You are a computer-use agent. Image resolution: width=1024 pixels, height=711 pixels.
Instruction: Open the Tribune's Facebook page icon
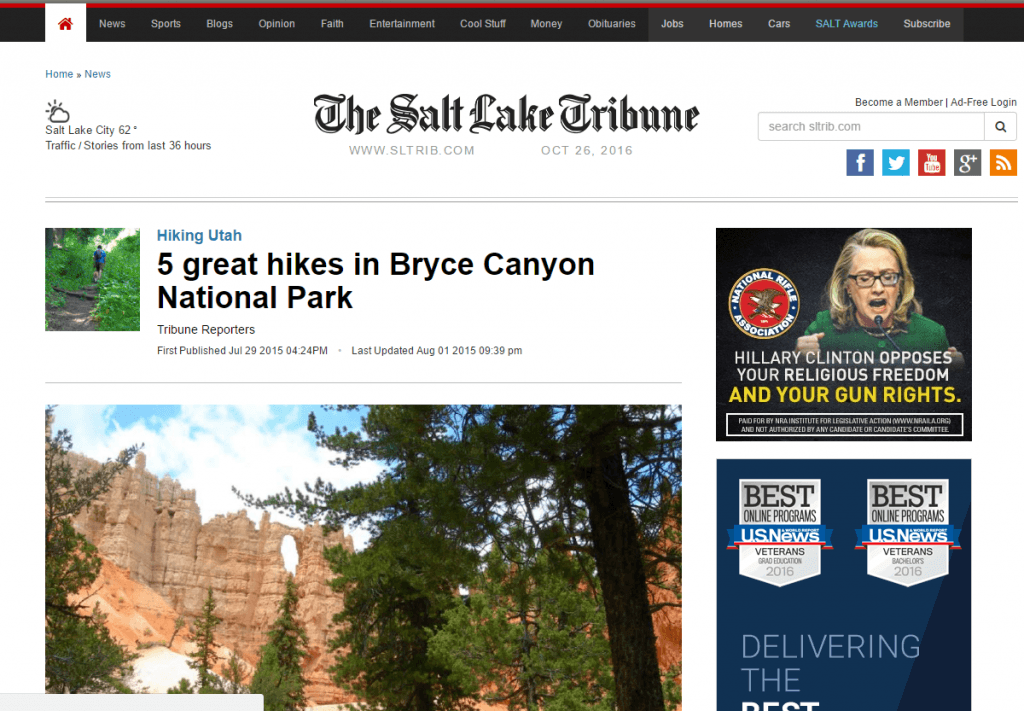point(860,163)
